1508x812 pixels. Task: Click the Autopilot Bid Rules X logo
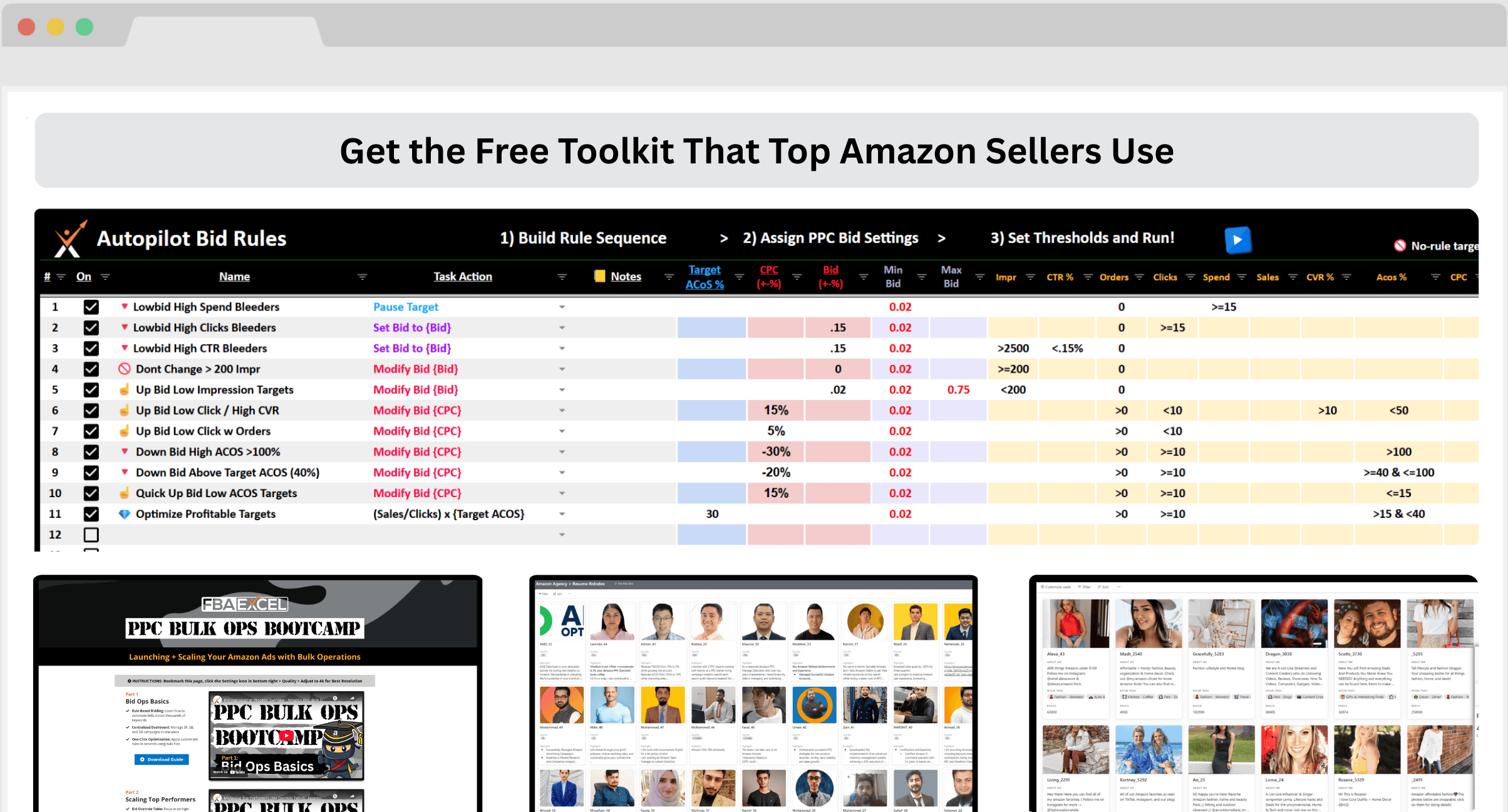coord(70,239)
